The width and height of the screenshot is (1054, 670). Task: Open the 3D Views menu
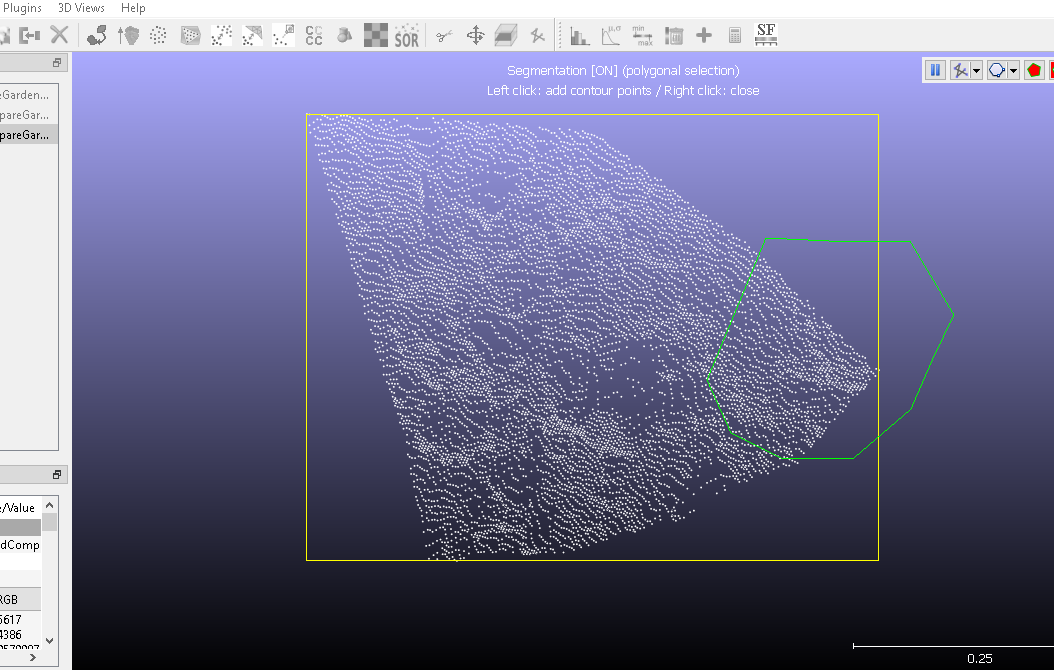pos(81,8)
